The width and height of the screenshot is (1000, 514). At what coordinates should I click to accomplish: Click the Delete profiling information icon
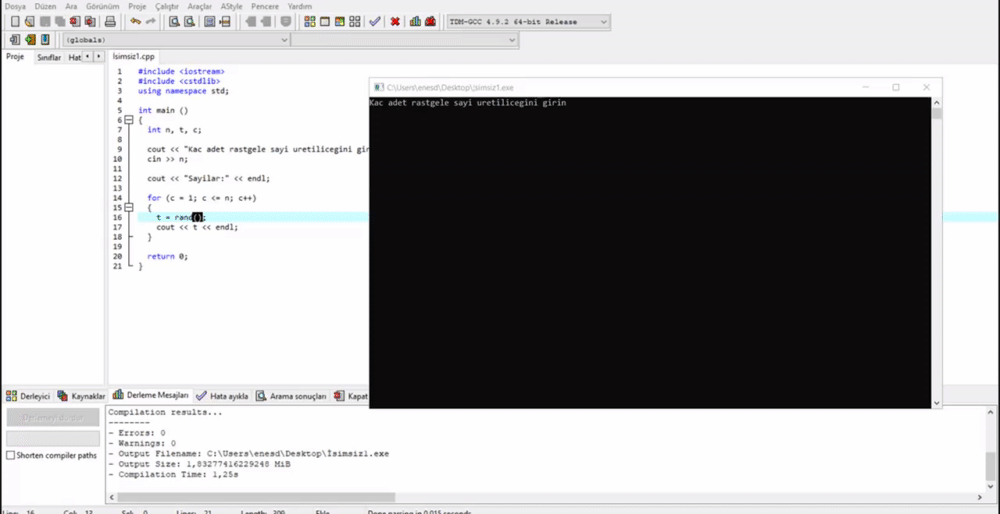[x=430, y=22]
